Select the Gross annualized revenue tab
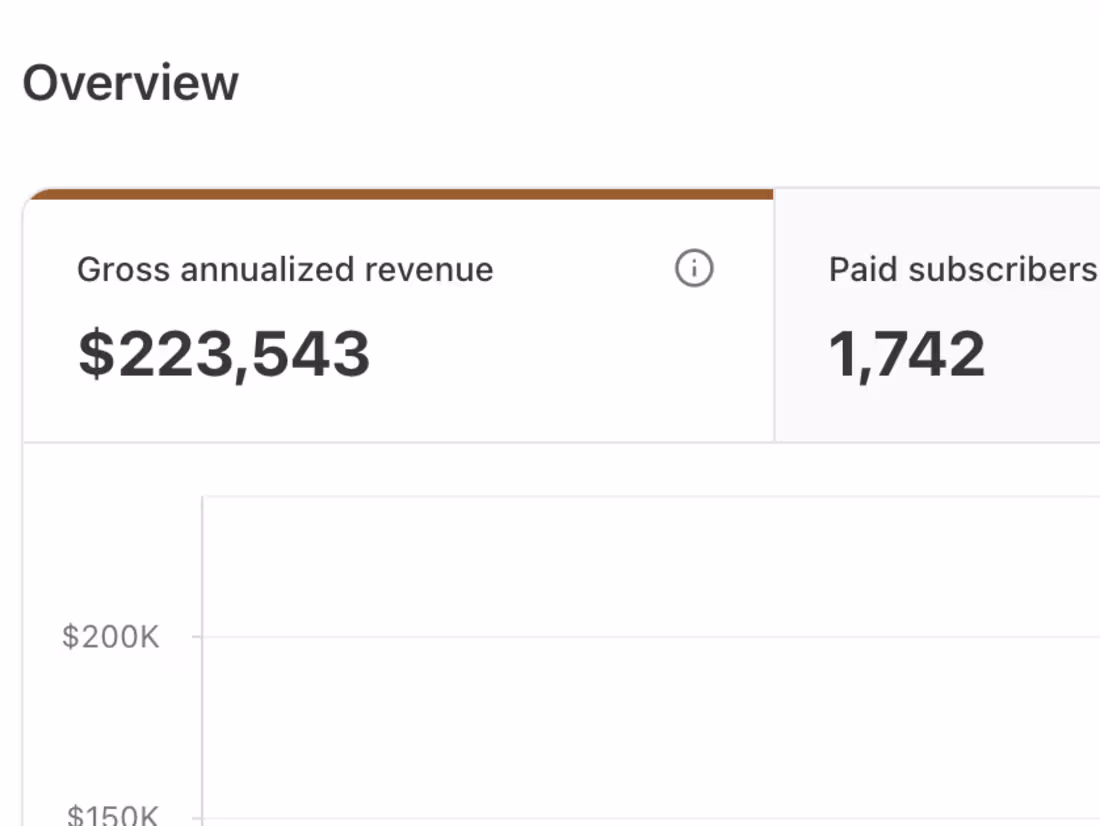 point(398,316)
